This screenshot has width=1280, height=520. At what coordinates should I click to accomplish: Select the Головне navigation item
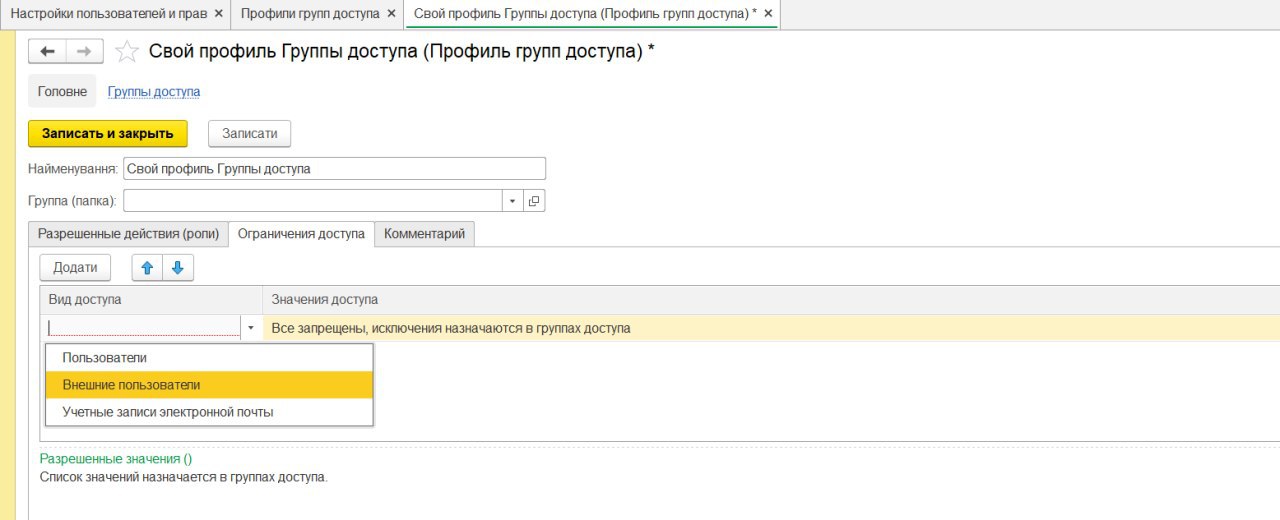[62, 91]
